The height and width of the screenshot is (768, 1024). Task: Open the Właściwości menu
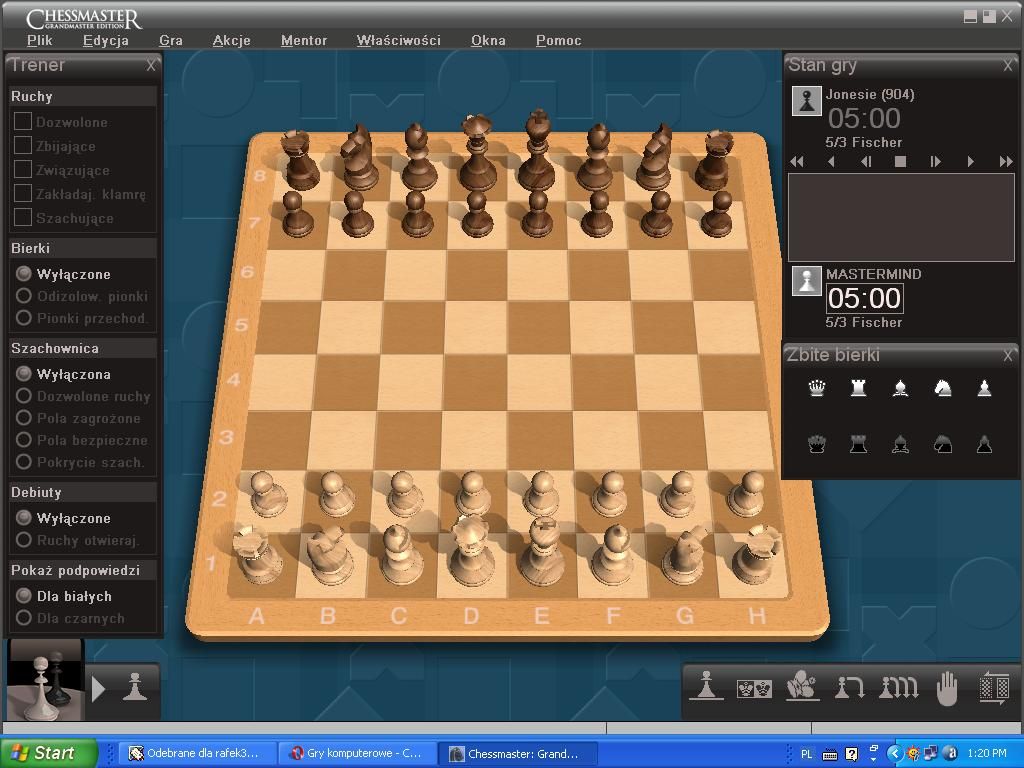(398, 40)
